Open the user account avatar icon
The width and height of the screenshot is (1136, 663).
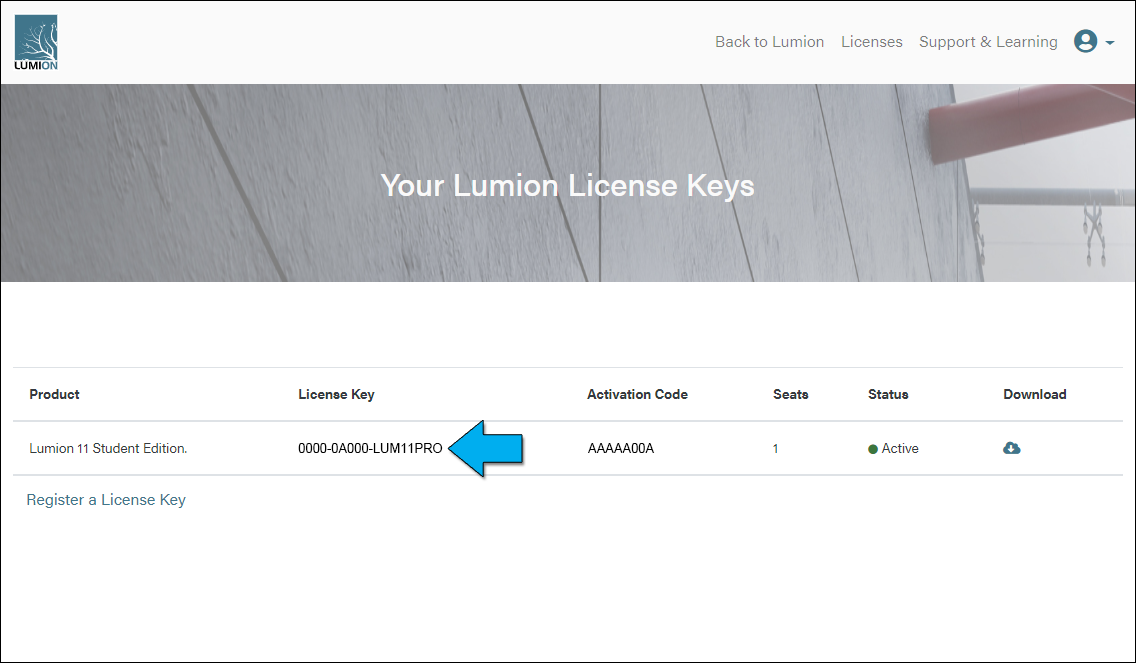coord(1085,42)
